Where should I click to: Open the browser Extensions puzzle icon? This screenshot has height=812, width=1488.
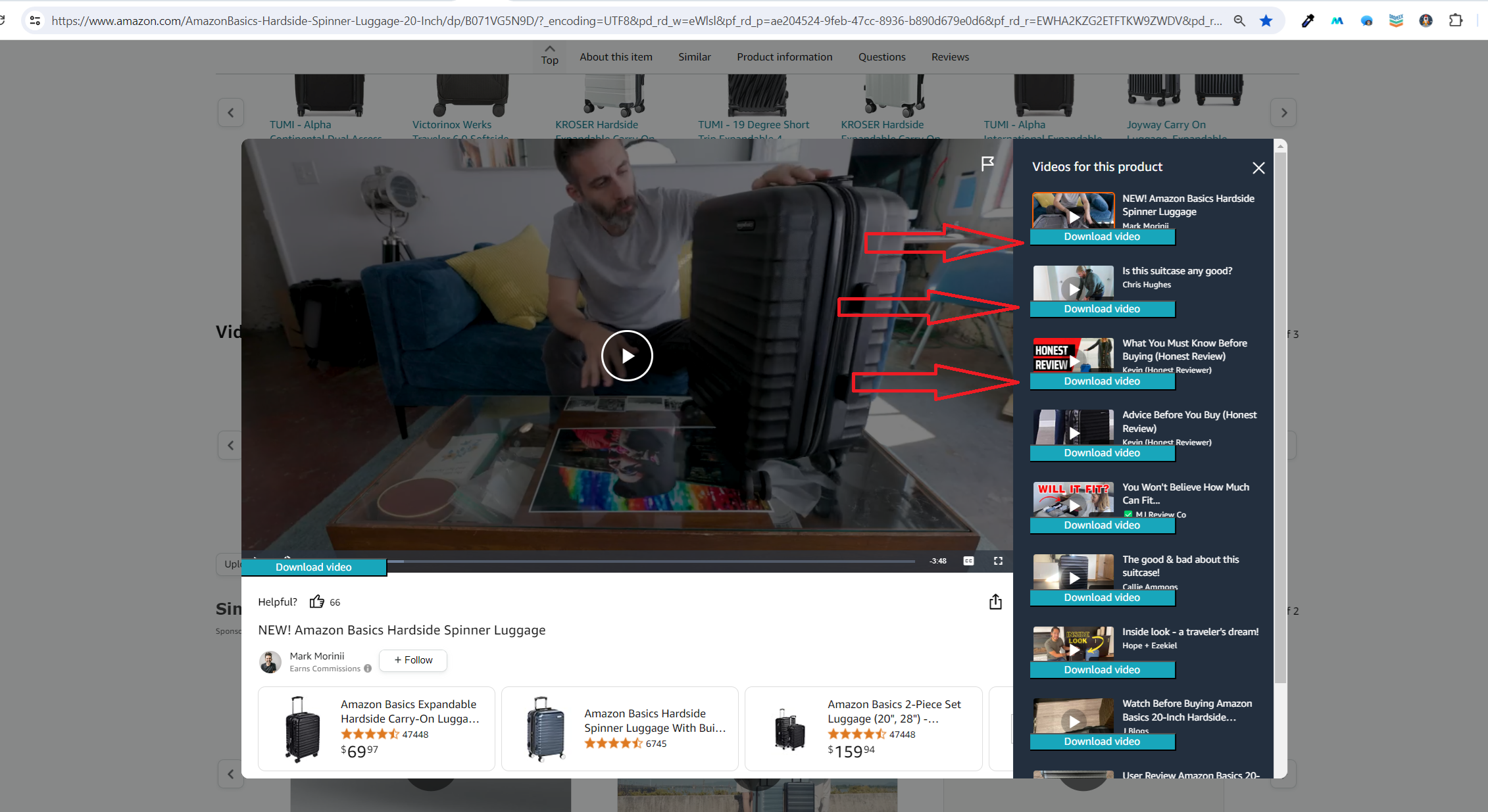[x=1456, y=21]
